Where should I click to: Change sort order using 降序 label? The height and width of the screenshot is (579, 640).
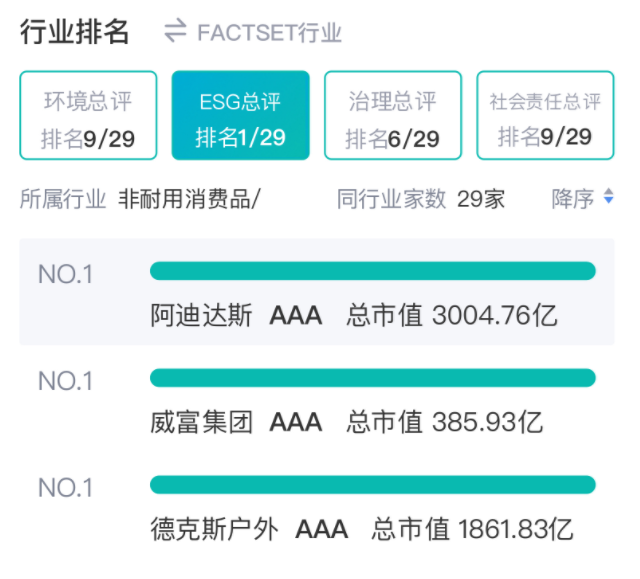pos(573,199)
